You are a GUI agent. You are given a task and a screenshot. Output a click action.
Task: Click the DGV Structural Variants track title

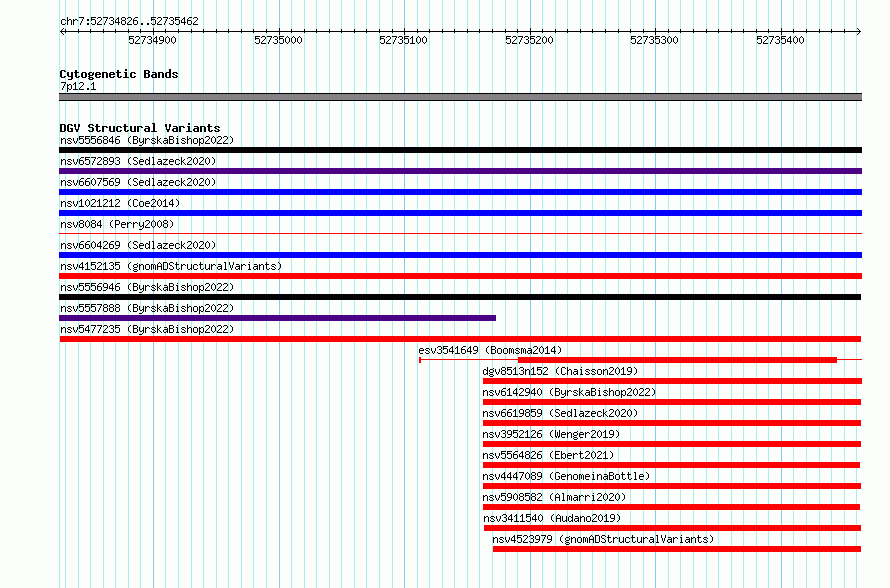pyautogui.click(x=140, y=128)
